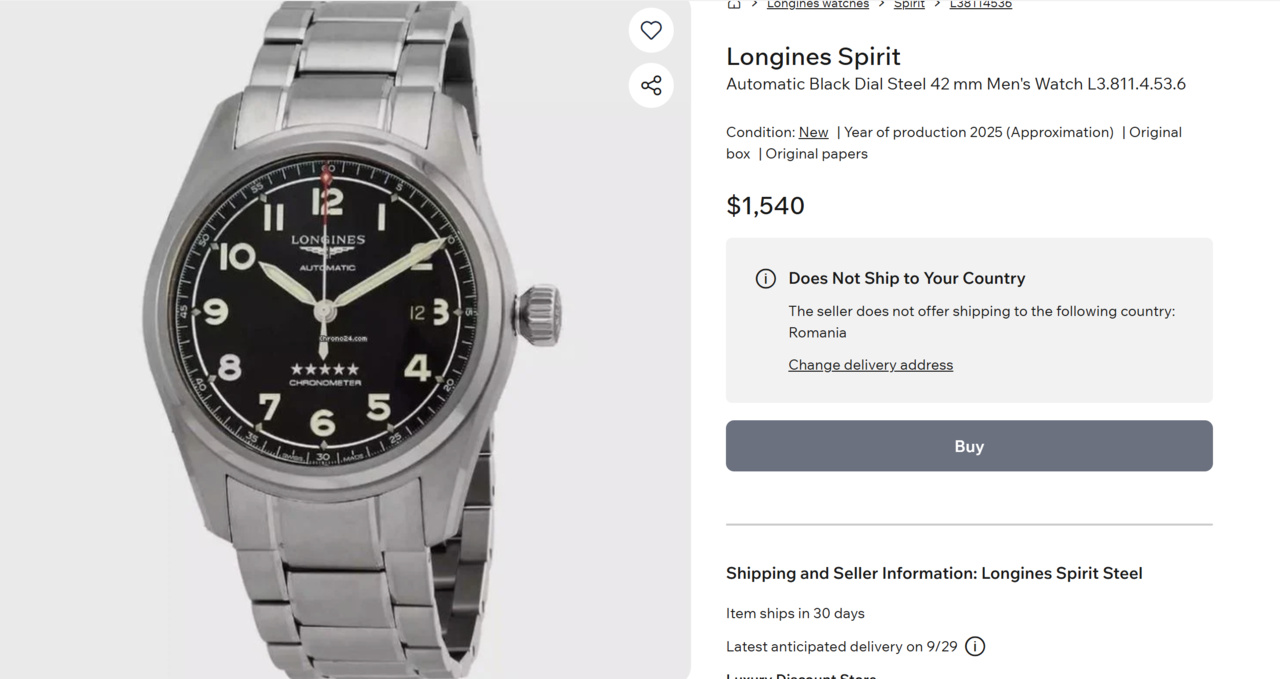Navigate to Spirit breadcrumb link
This screenshot has width=1280, height=679.
point(909,4)
